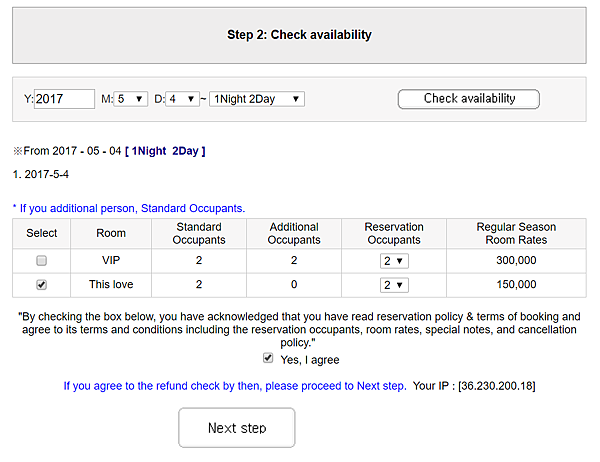Click the Reservation Occupants column header
Viewport: 600px width, 462px height.
(394, 233)
